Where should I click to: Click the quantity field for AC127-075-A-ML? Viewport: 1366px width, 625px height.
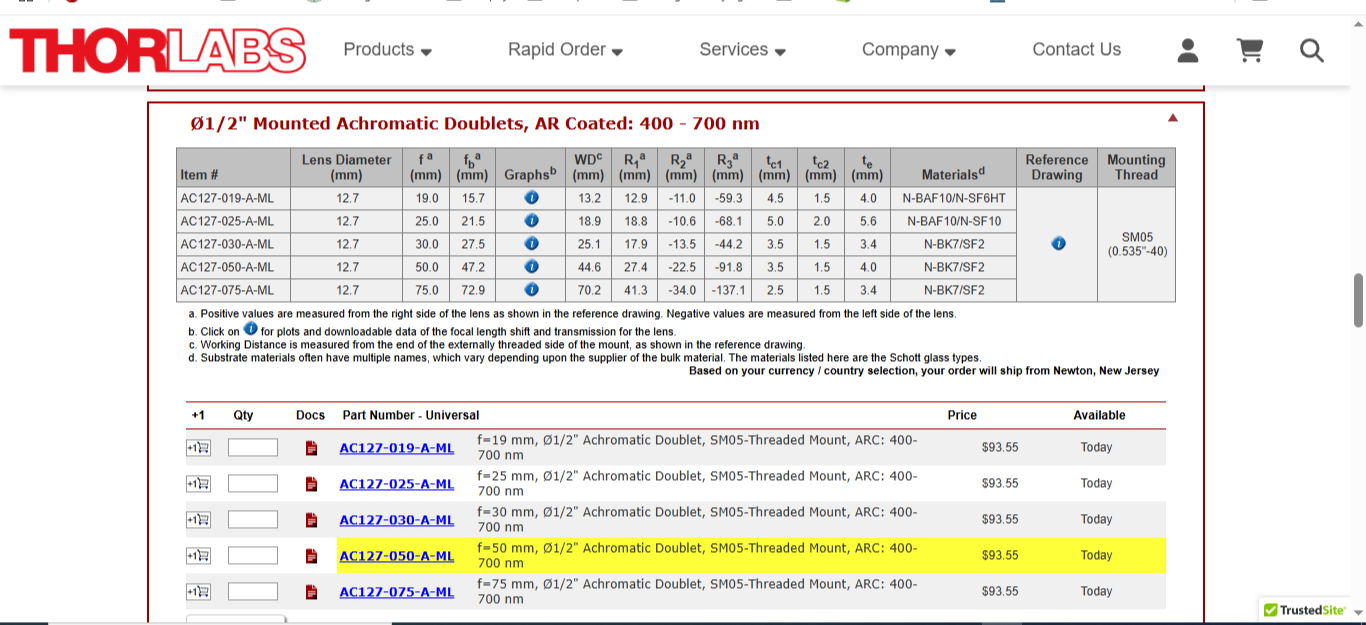(253, 592)
